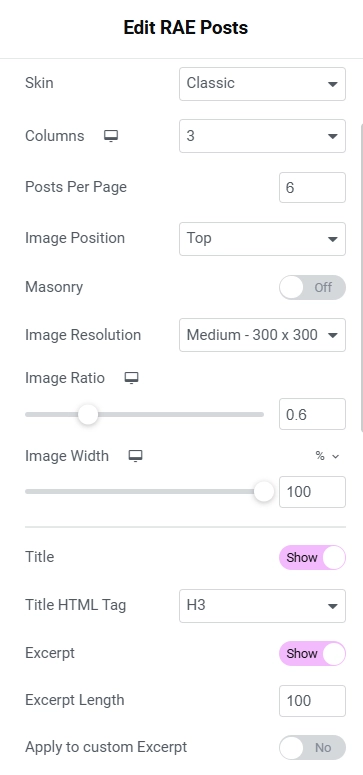Toggle the Masonry switch on
Image resolution: width=363 pixels, height=775 pixels.
tap(312, 287)
